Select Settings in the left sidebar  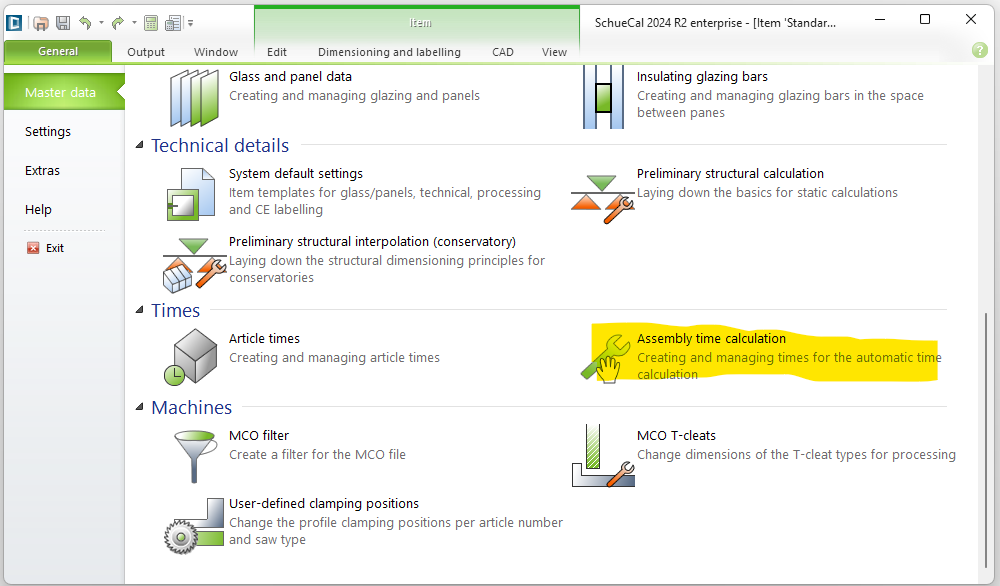pyautogui.click(x=48, y=131)
